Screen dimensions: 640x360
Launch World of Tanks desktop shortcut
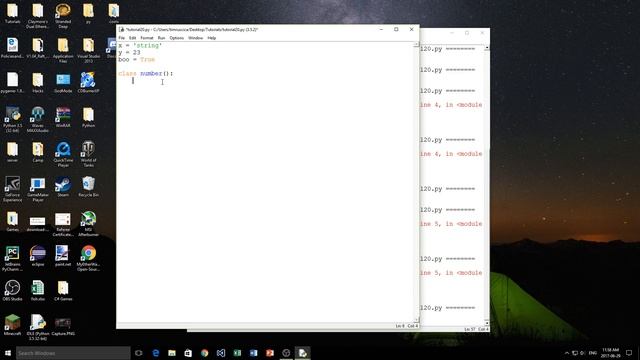pos(88,154)
